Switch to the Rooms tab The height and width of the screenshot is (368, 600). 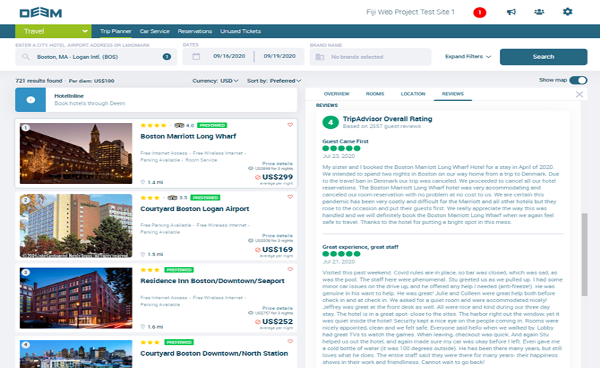pos(375,94)
